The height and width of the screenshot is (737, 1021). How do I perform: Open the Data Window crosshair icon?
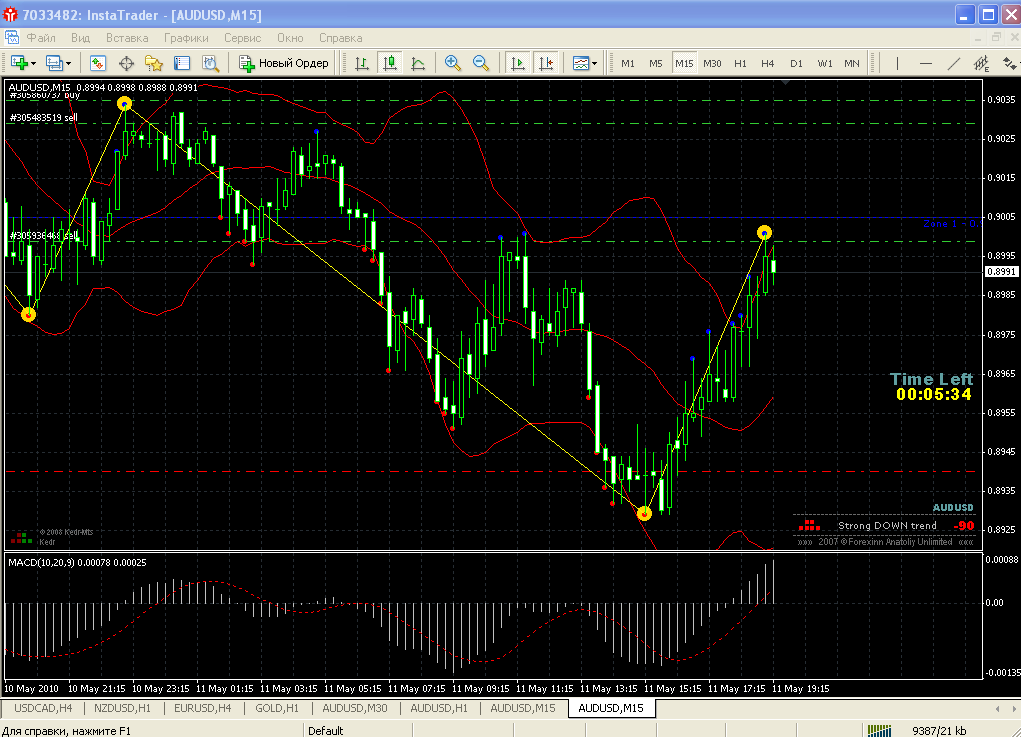127,63
